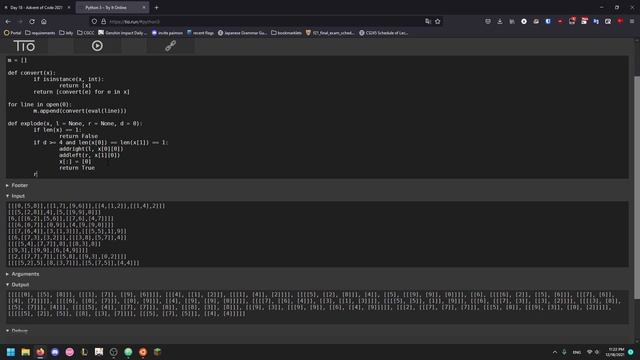Close the Advent of Code tab

point(69,7)
